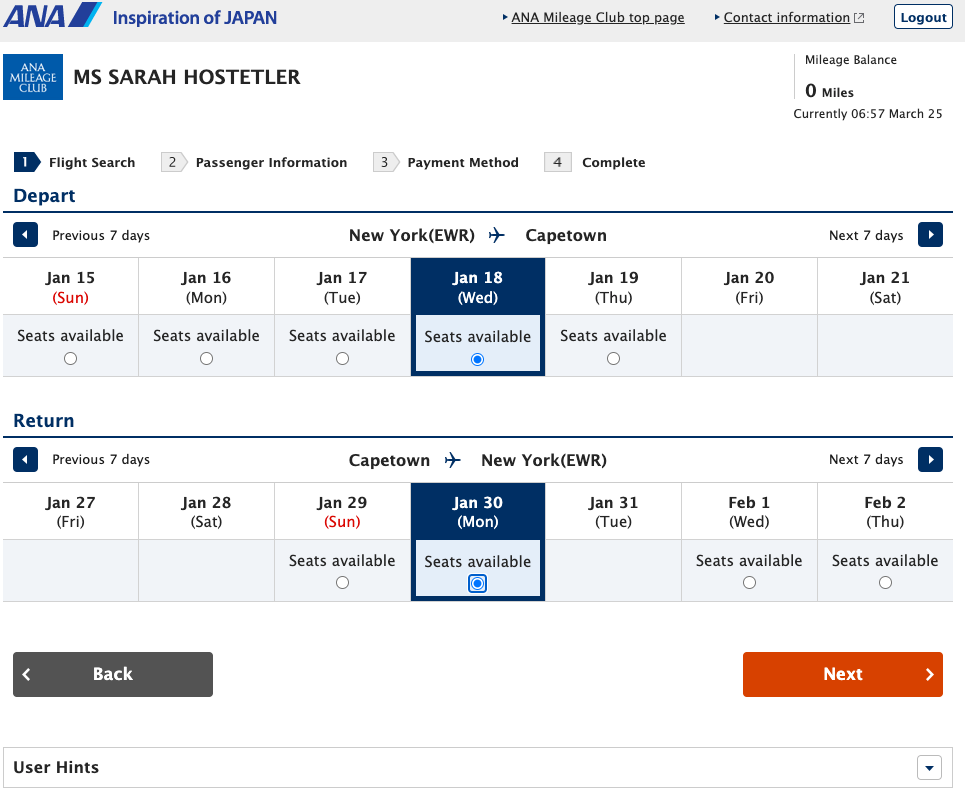The width and height of the screenshot is (965, 803).
Task: Open the ANA Mileage Club top page link
Action: click(x=597, y=17)
